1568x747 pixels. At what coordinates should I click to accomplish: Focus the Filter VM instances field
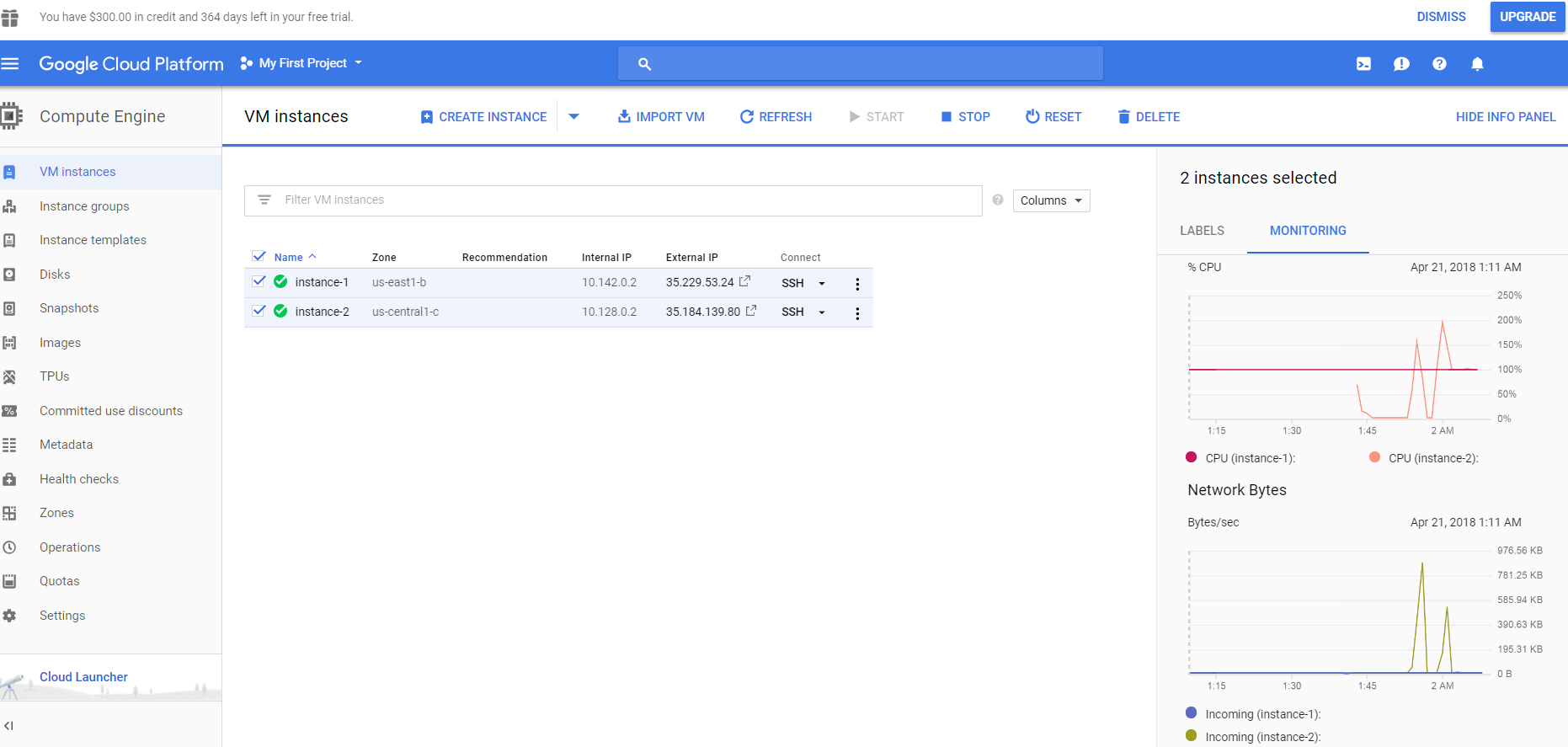tap(613, 200)
